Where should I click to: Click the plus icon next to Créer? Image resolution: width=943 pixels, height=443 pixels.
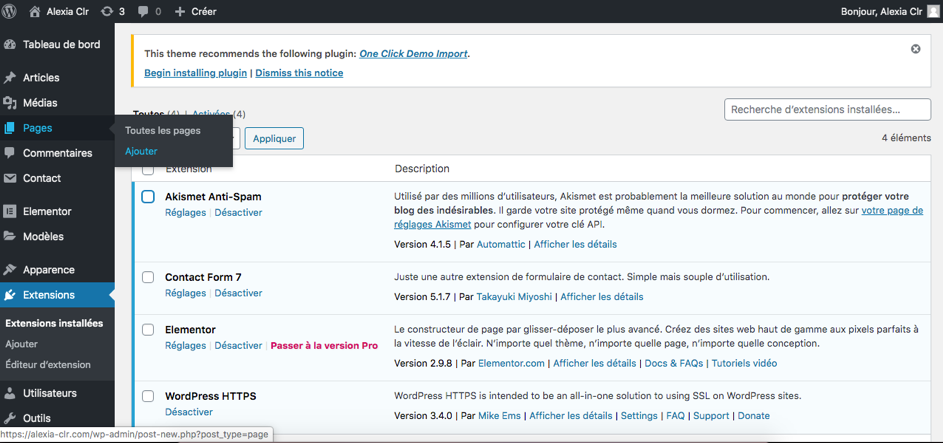pyautogui.click(x=179, y=11)
